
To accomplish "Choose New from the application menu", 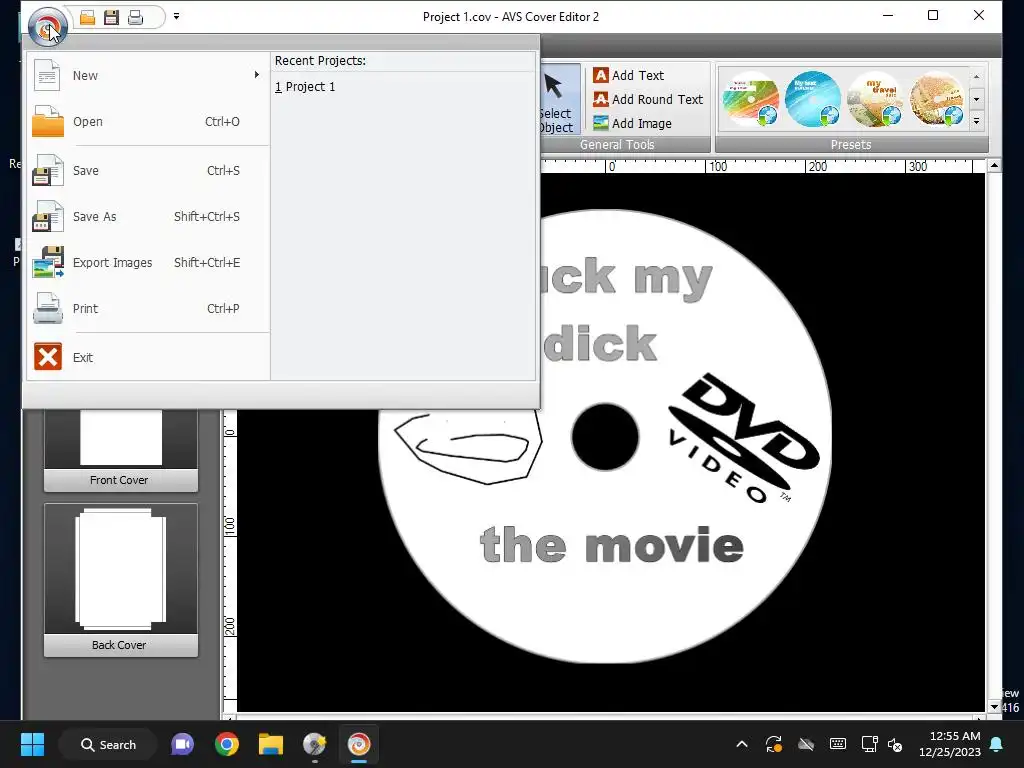I will coord(148,75).
